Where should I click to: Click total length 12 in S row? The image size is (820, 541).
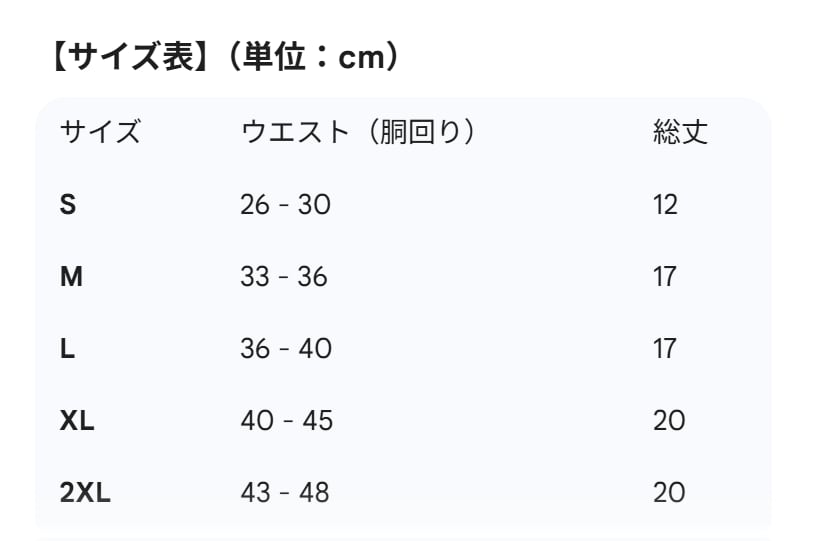[x=665, y=205]
